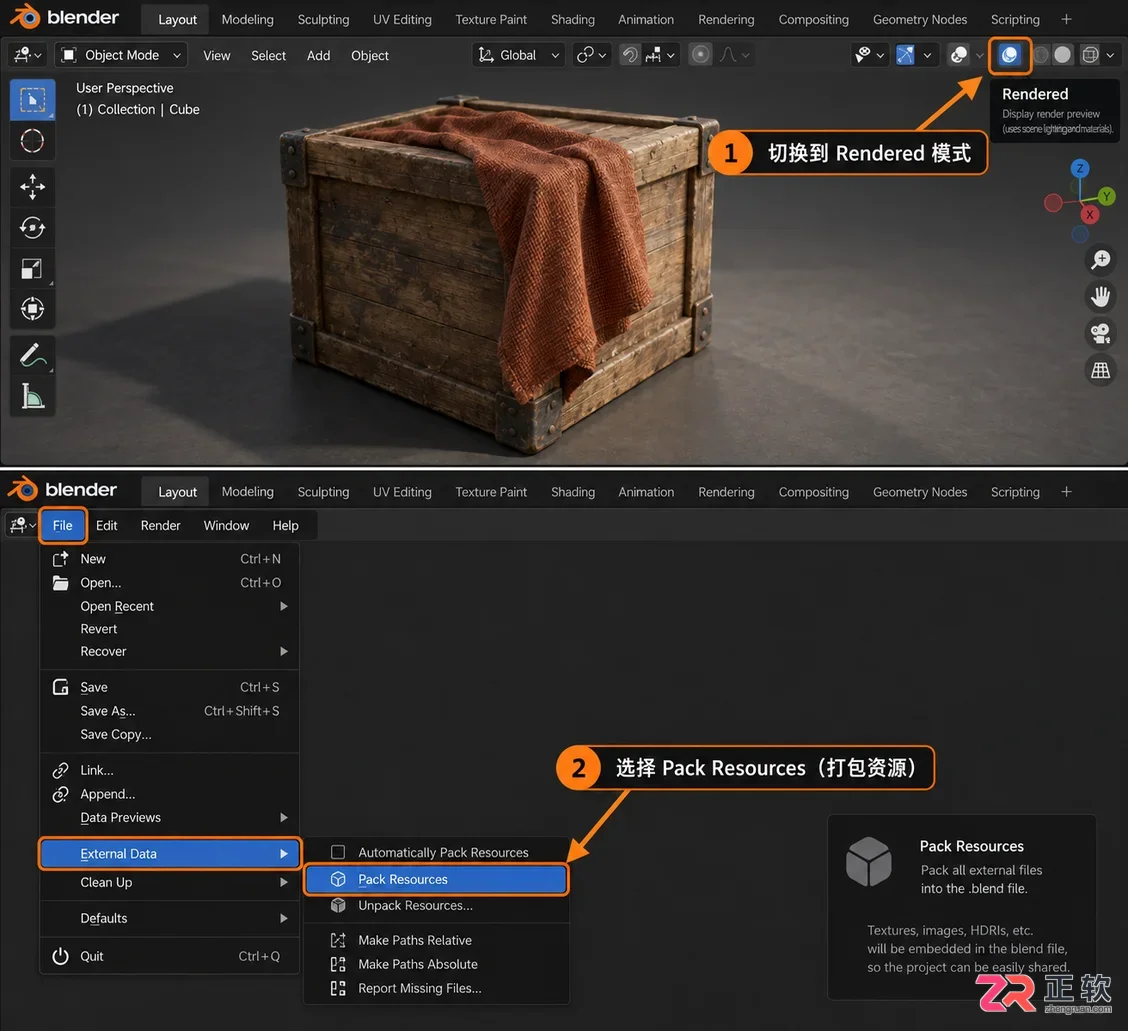The image size is (1128, 1031).
Task: Toggle viewport gizmos visibility button
Action: coord(905,55)
